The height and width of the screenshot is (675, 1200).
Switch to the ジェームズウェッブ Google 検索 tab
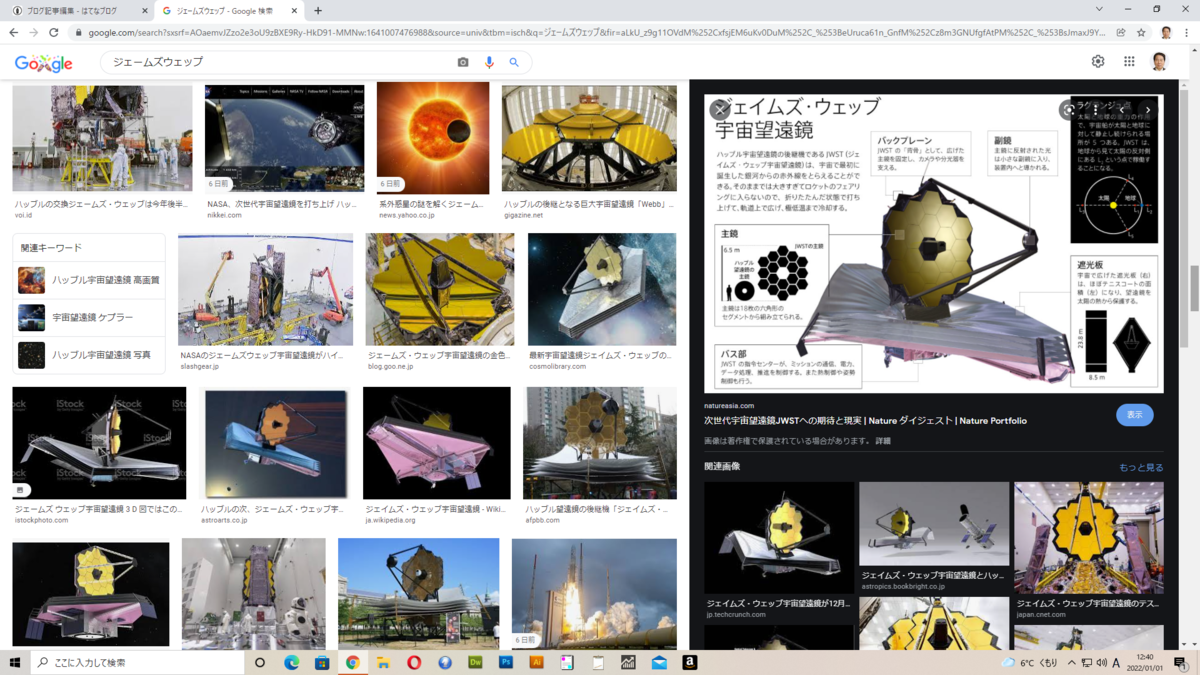pos(230,11)
